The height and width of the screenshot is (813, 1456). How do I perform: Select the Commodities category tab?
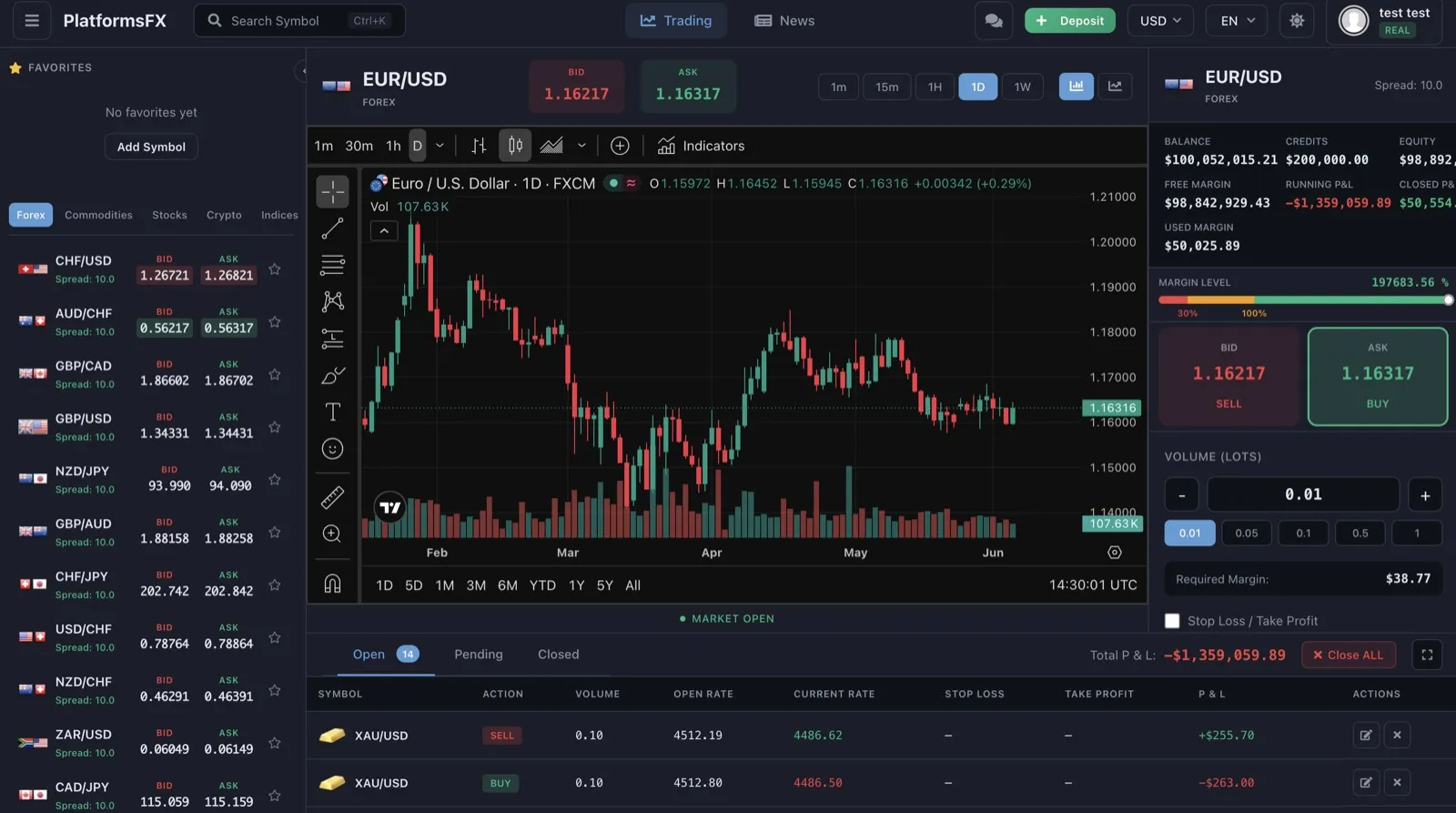(x=98, y=215)
